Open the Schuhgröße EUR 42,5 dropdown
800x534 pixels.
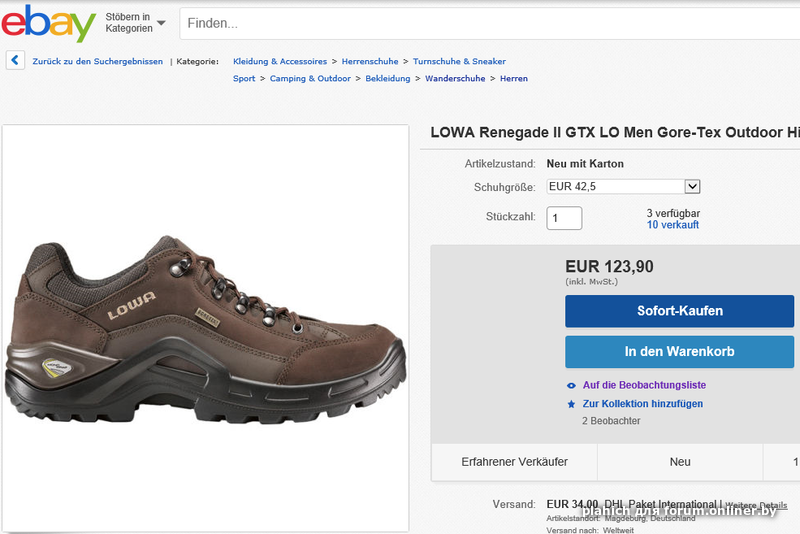tap(623, 187)
